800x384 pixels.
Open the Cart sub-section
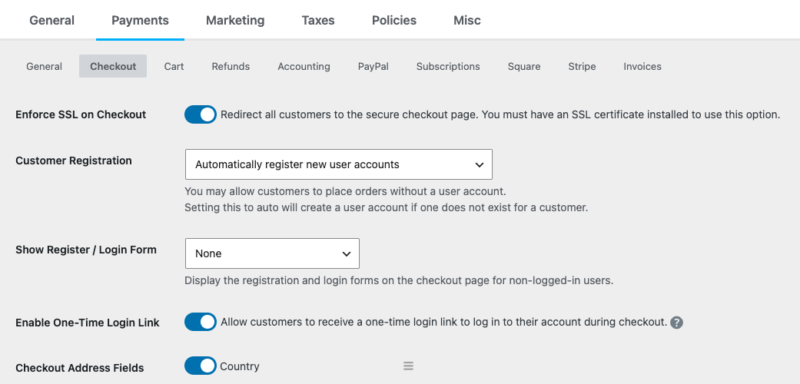point(174,66)
